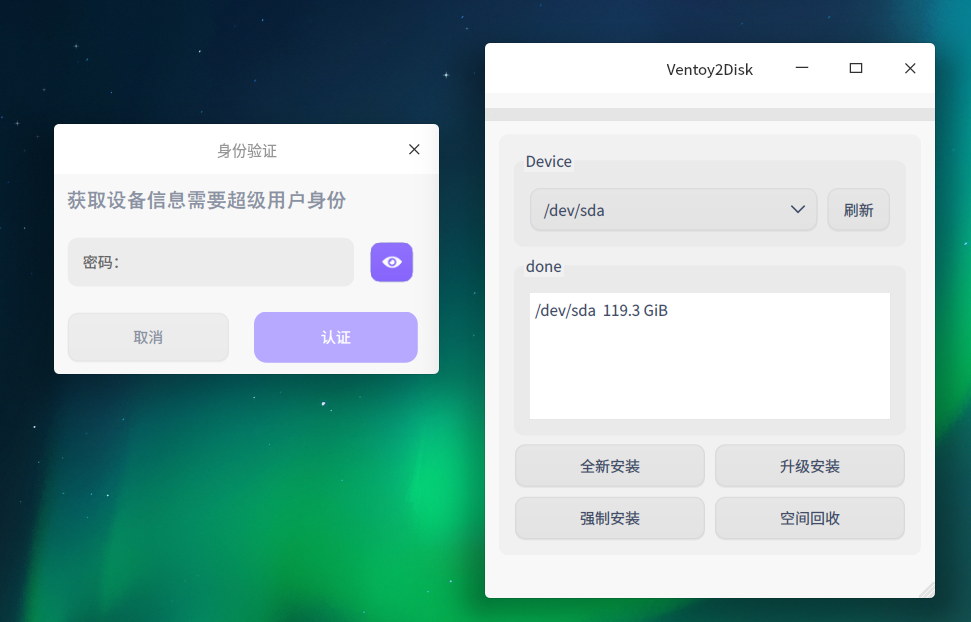Close the Ventoy2Disk window
This screenshot has height=622, width=971.
(910, 68)
